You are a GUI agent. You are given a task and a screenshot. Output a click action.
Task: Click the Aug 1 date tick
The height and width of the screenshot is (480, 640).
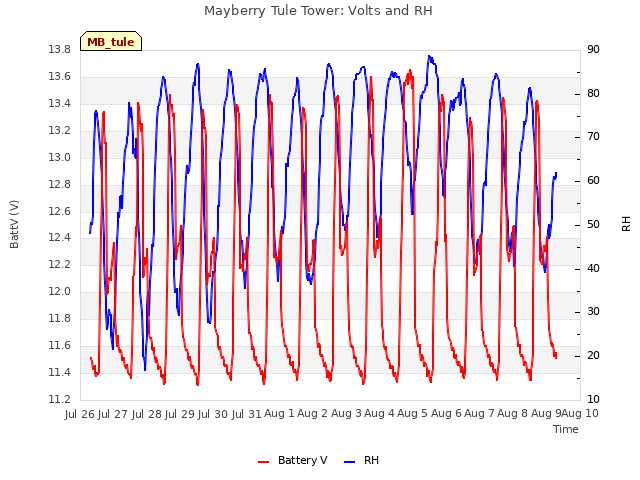[279, 413]
